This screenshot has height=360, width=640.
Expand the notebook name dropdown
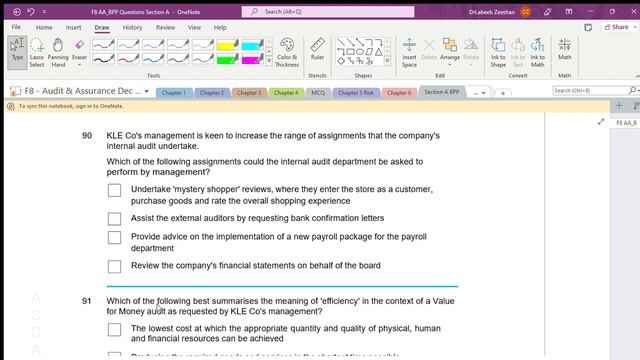click(x=147, y=91)
